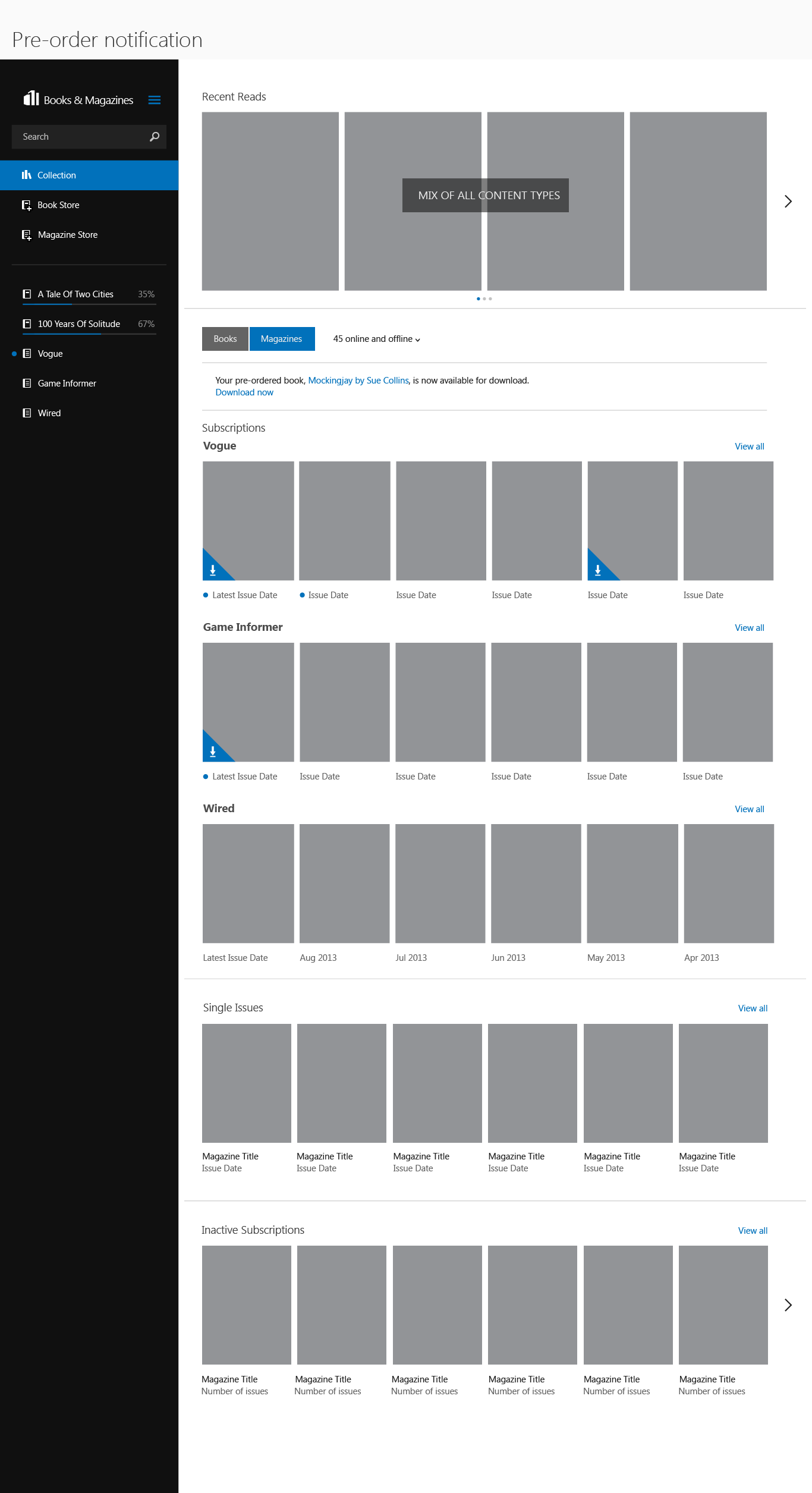Click the Download now link
Screen dimensions: 812x1493
tap(244, 392)
